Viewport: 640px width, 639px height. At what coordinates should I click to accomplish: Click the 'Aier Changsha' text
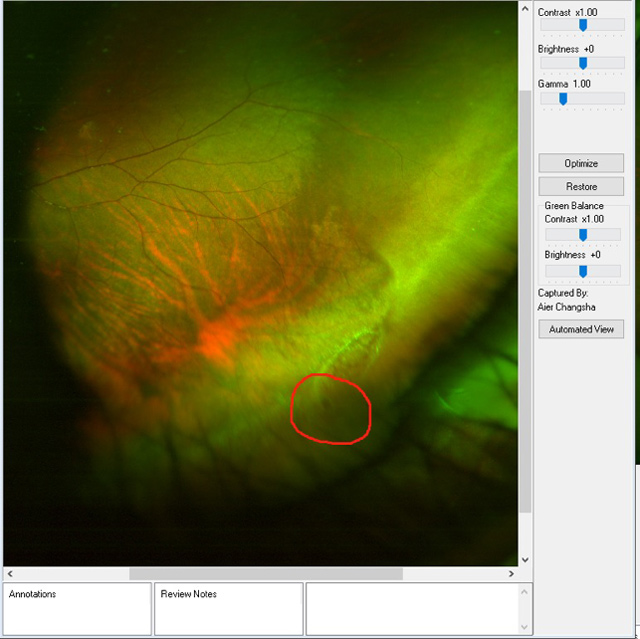[566, 307]
